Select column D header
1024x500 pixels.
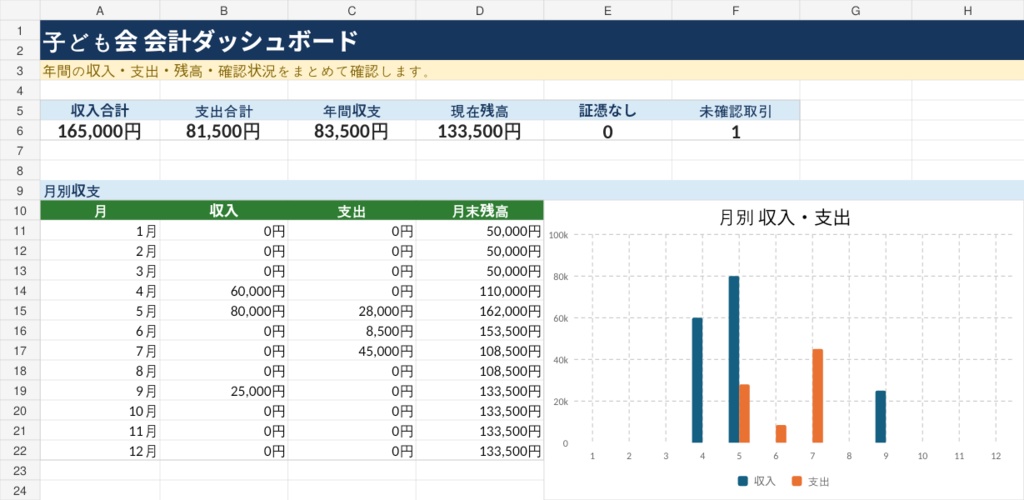coord(480,10)
